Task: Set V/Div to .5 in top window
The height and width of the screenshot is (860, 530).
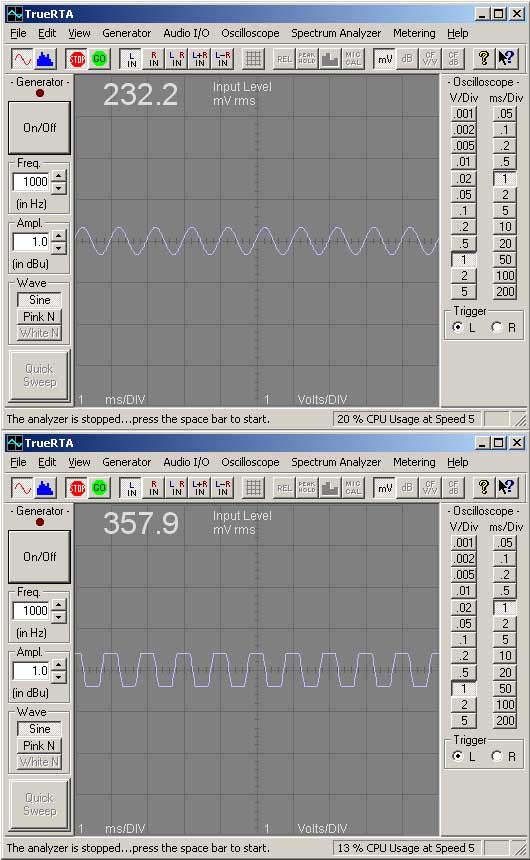Action: coord(464,244)
